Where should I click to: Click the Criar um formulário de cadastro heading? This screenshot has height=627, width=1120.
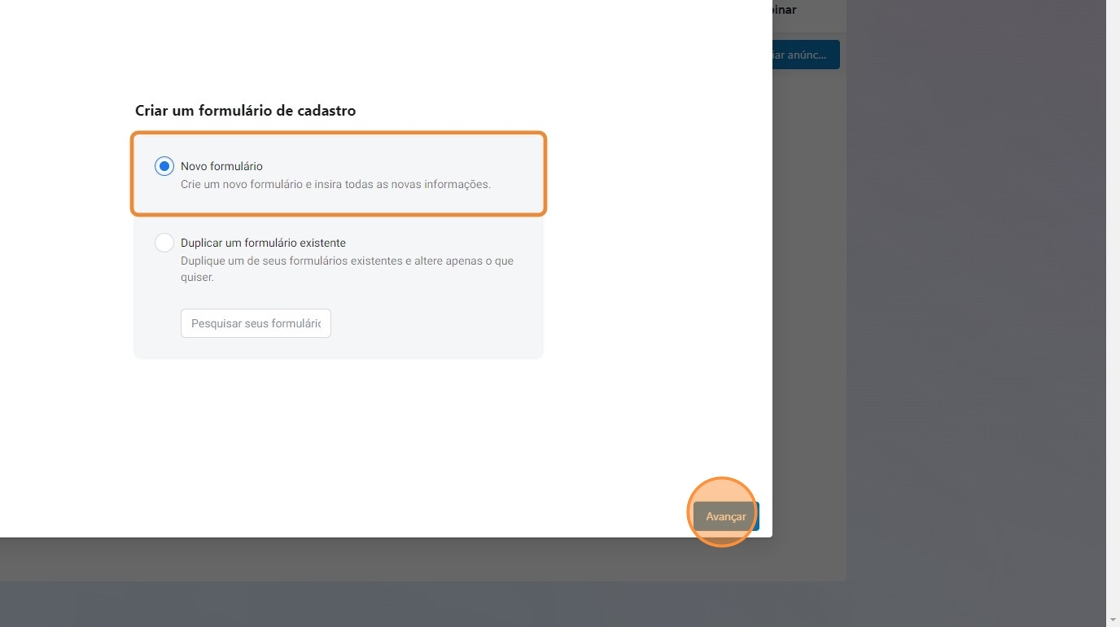(245, 111)
